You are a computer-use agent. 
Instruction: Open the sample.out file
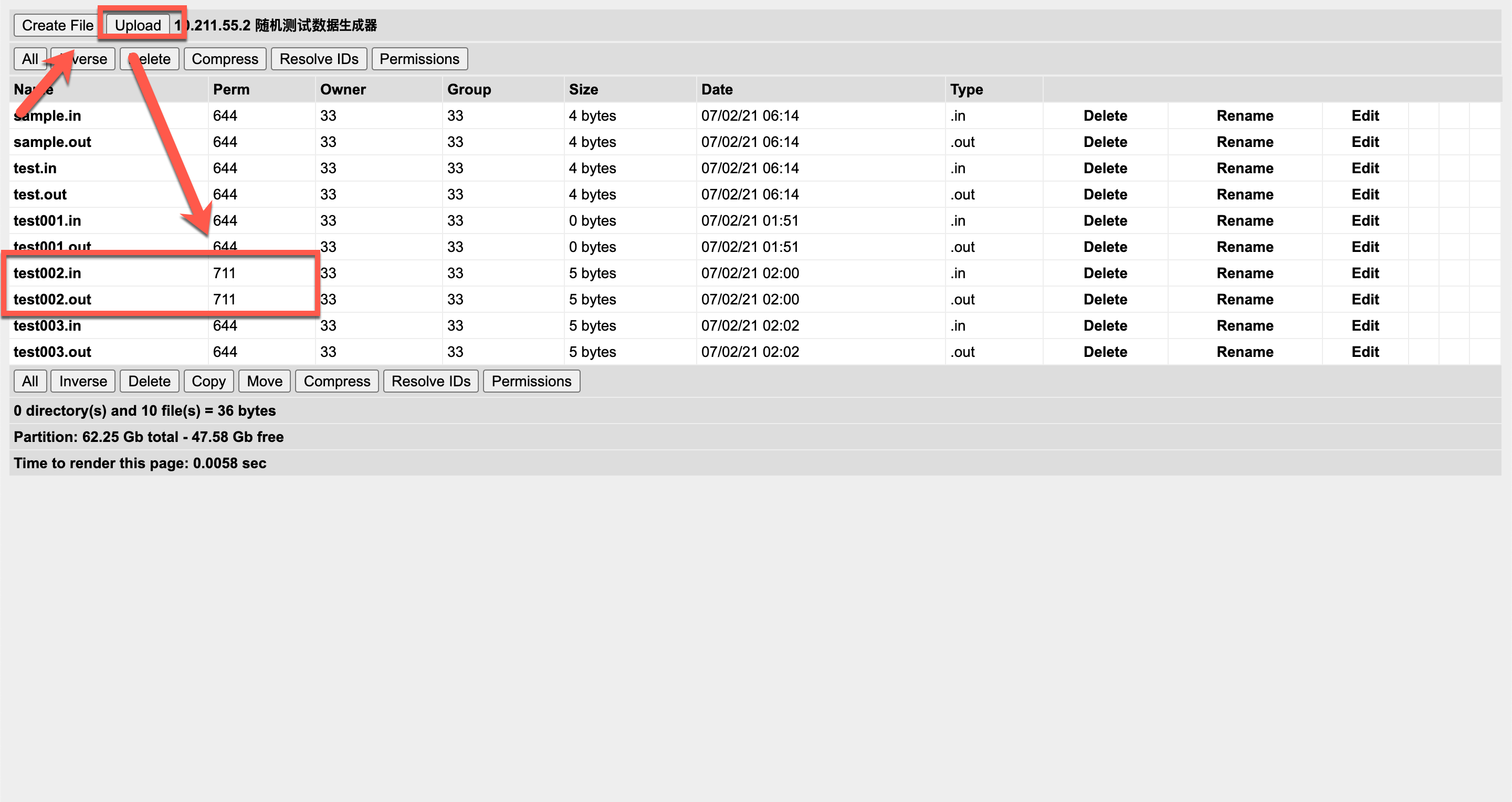(x=52, y=142)
